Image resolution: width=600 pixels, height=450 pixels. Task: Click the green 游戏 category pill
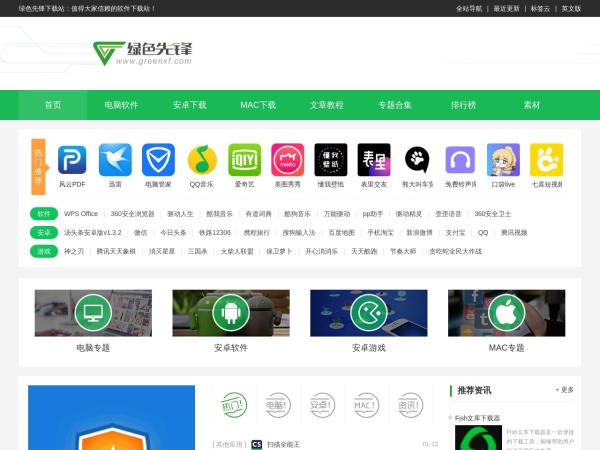(44, 251)
